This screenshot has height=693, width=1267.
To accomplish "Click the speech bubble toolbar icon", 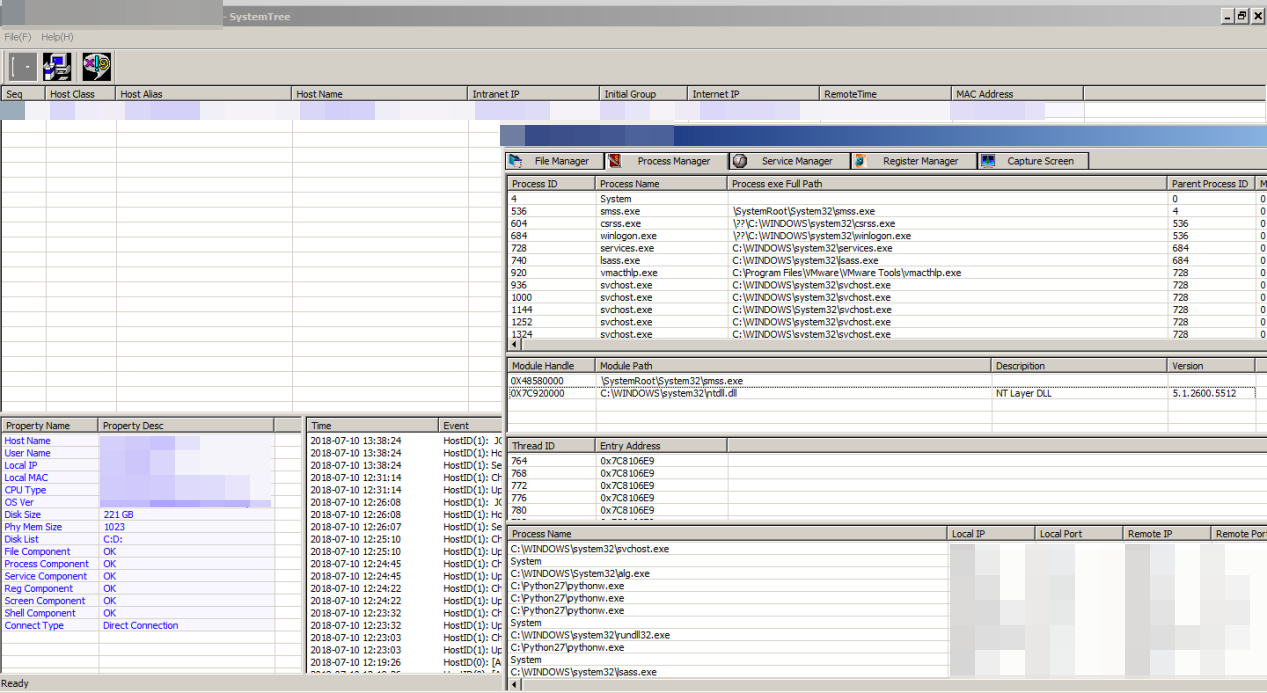I will pyautogui.click(x=96, y=67).
